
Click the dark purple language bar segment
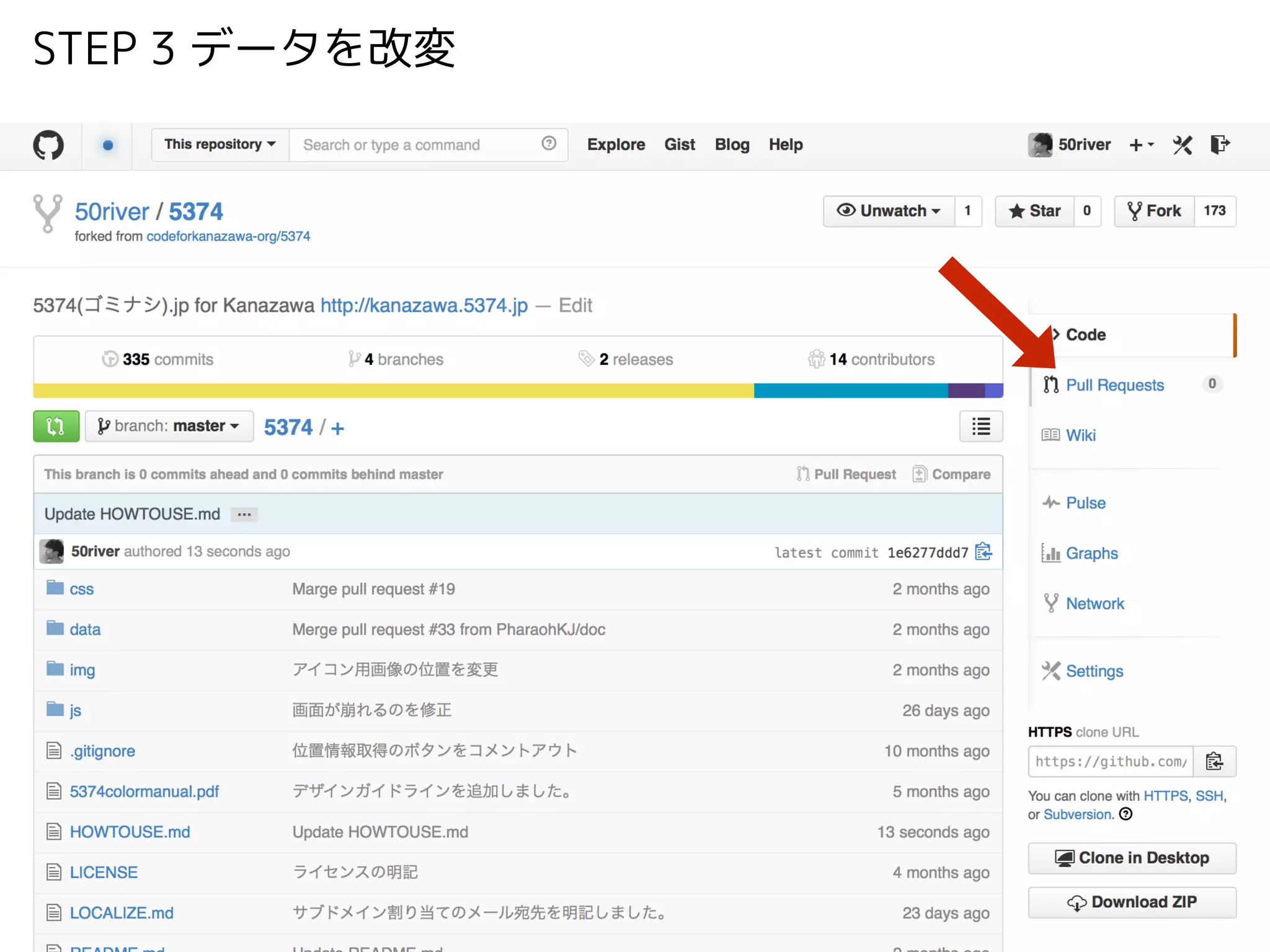tap(967, 390)
